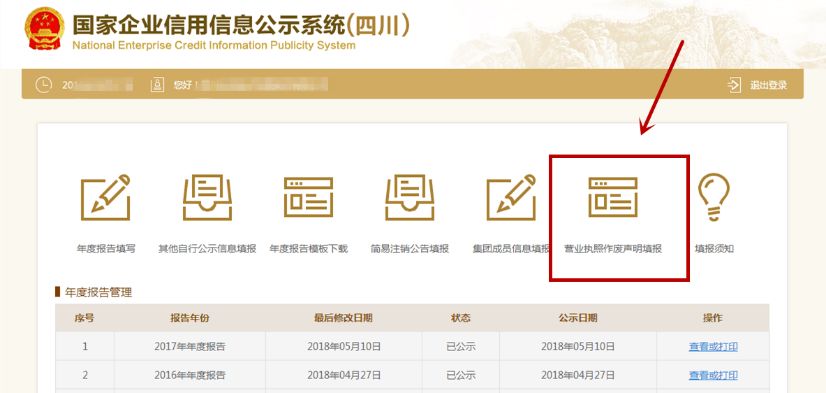
Task: Log out via the 退出登录 text
Action: [768, 85]
